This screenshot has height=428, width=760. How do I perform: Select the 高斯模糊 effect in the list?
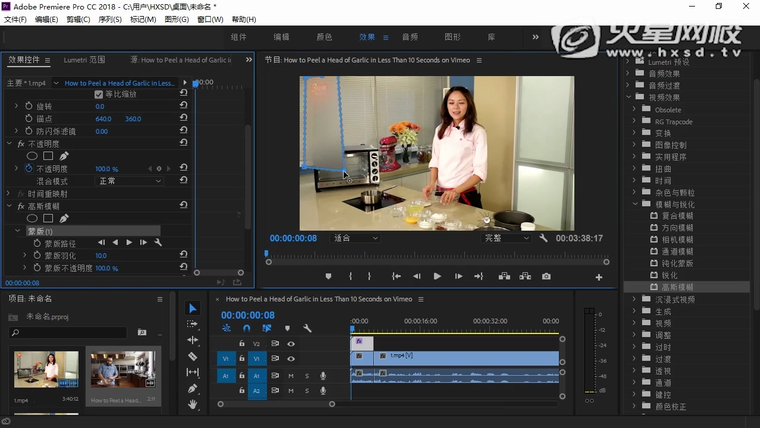tap(677, 287)
